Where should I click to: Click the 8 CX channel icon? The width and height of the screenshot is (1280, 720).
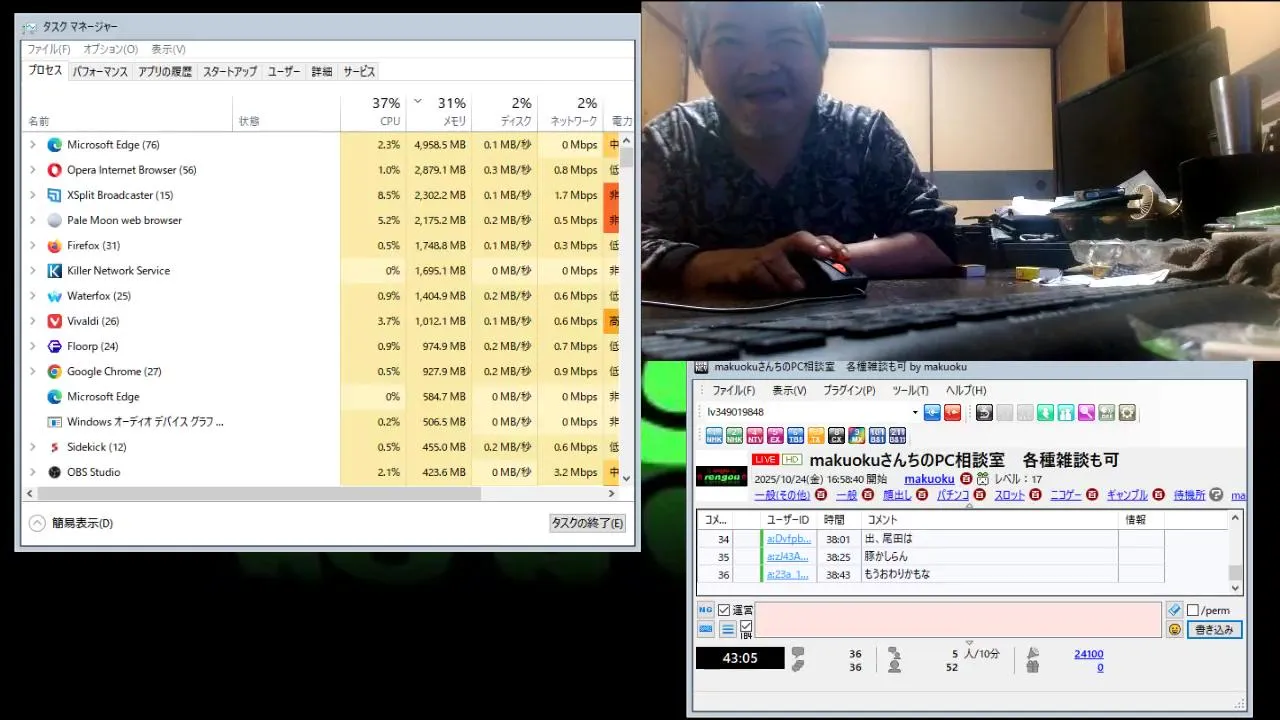click(x=836, y=435)
